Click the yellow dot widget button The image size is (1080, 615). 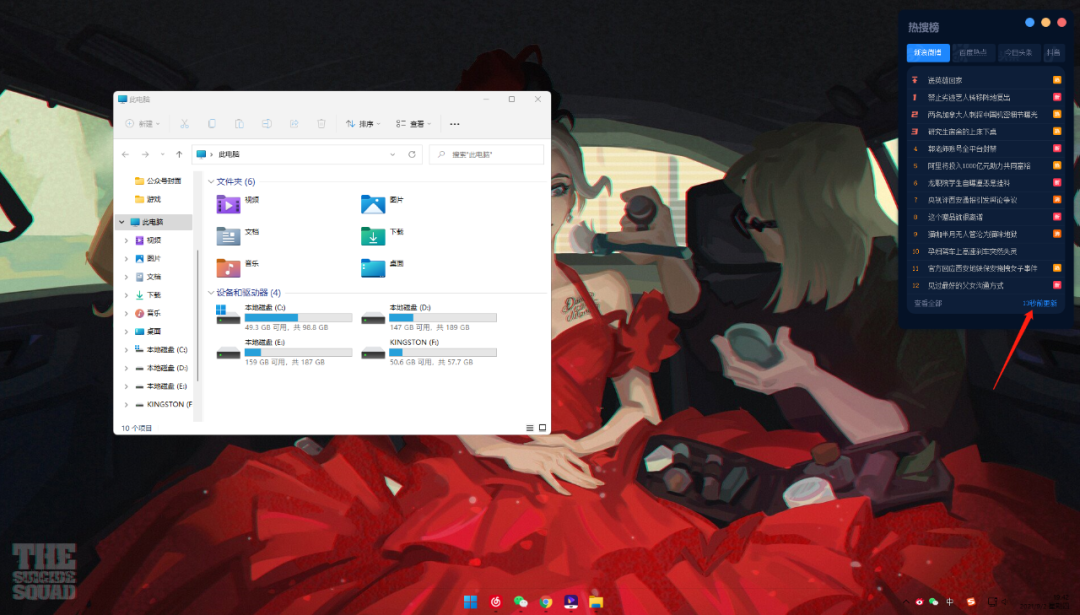pos(1046,23)
